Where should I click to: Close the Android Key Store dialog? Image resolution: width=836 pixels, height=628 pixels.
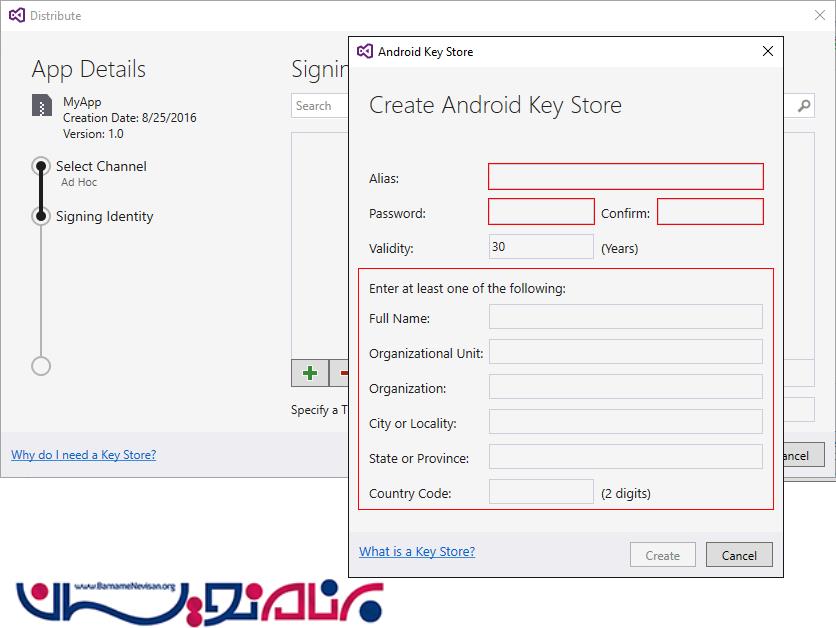tap(768, 52)
